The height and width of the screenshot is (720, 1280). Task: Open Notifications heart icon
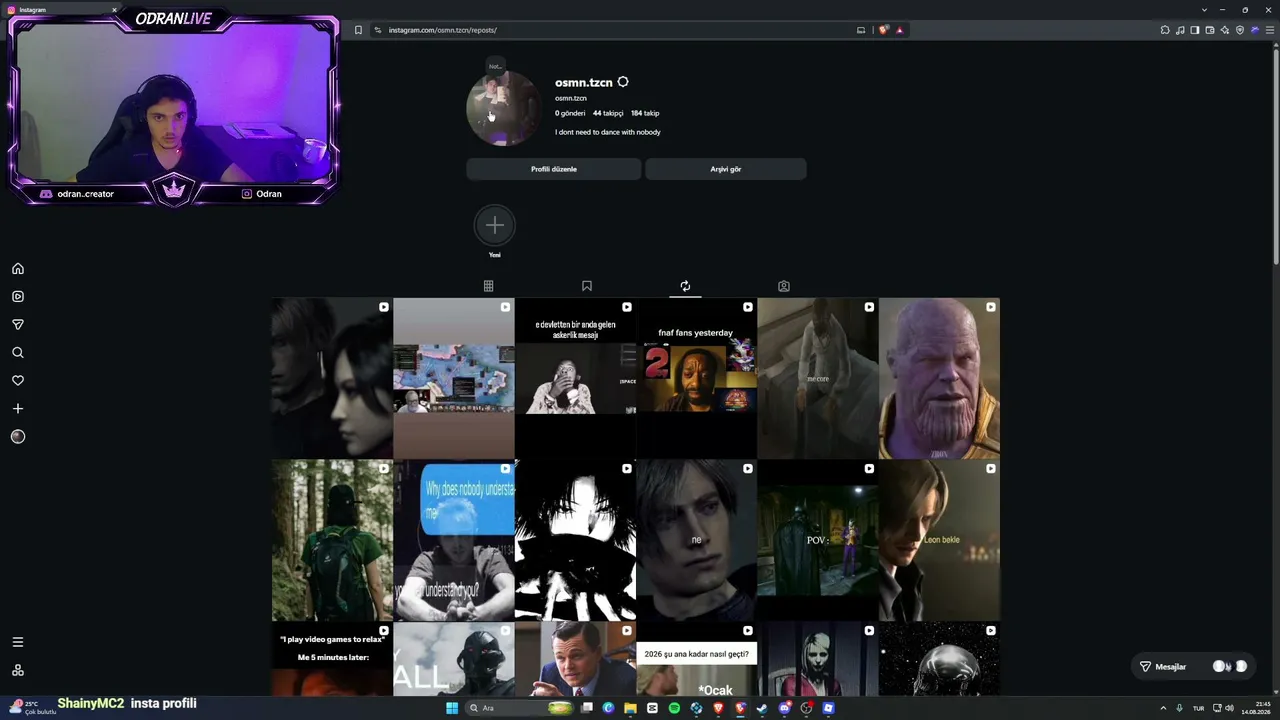[18, 381]
